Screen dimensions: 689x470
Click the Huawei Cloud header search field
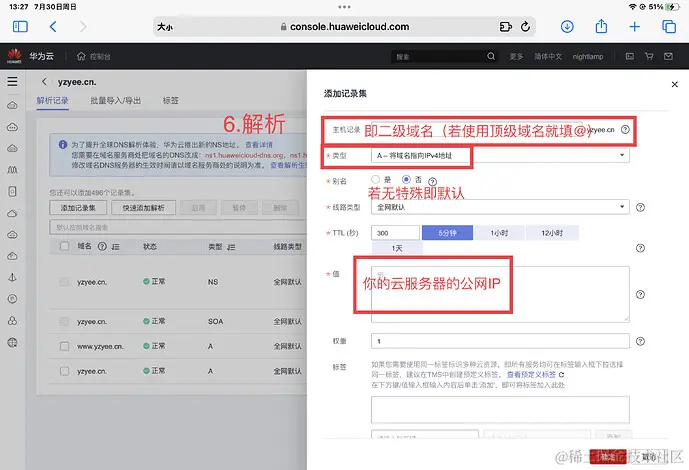(x=439, y=56)
